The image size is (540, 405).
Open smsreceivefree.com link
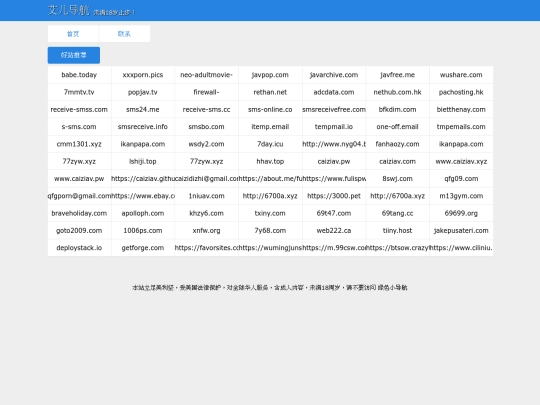tap(334, 109)
